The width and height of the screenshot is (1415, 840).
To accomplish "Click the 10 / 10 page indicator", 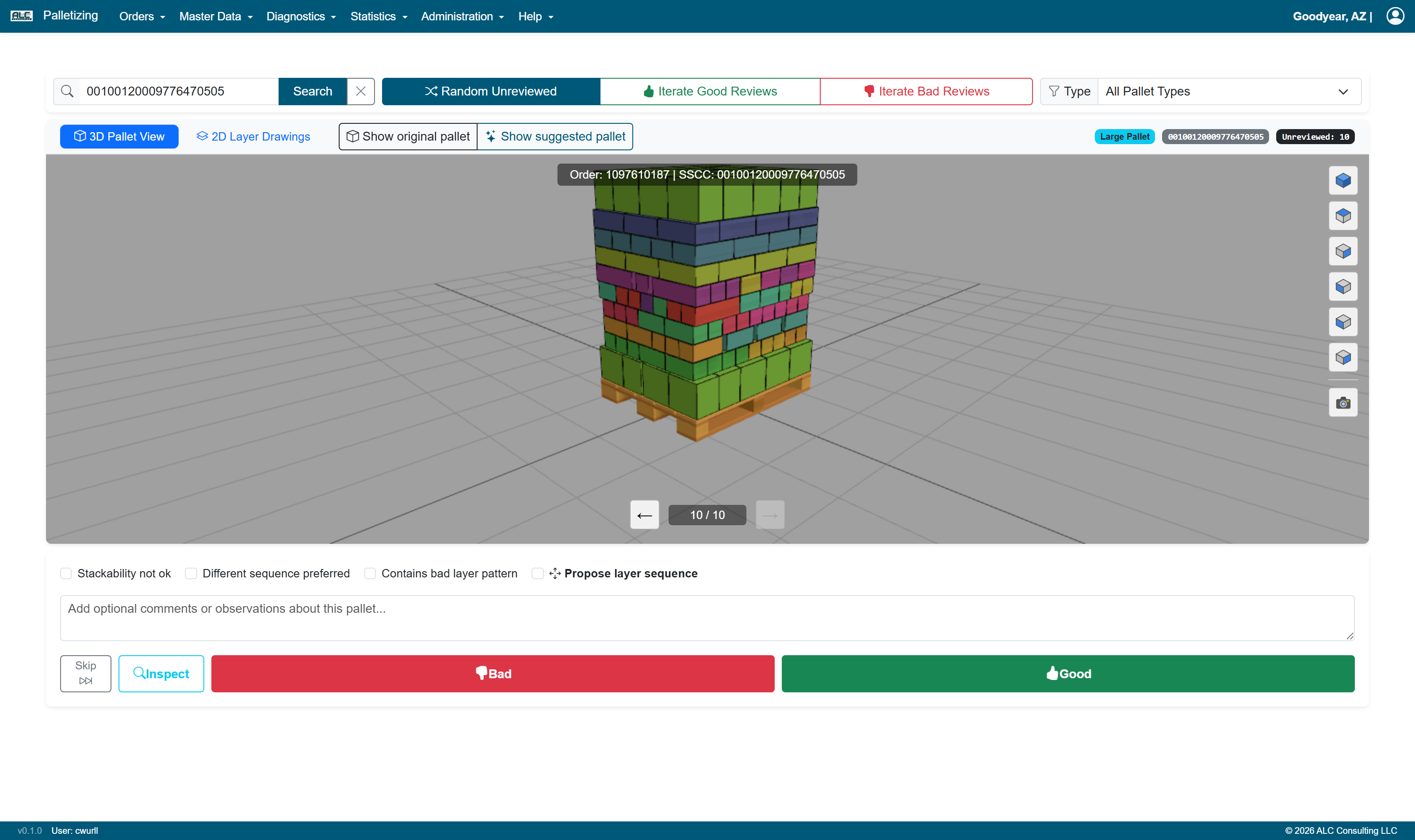I will [707, 515].
